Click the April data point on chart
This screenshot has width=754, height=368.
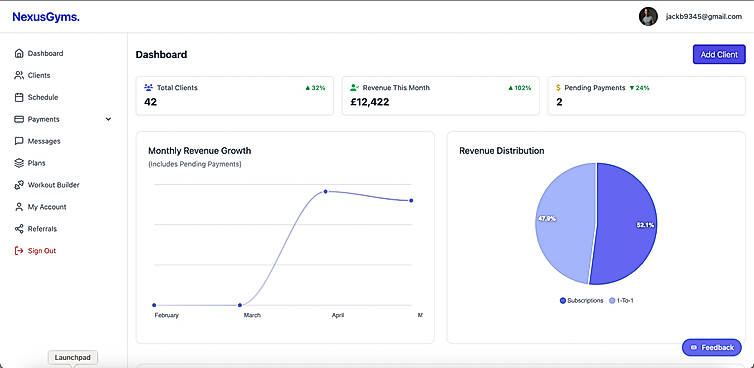(326, 191)
